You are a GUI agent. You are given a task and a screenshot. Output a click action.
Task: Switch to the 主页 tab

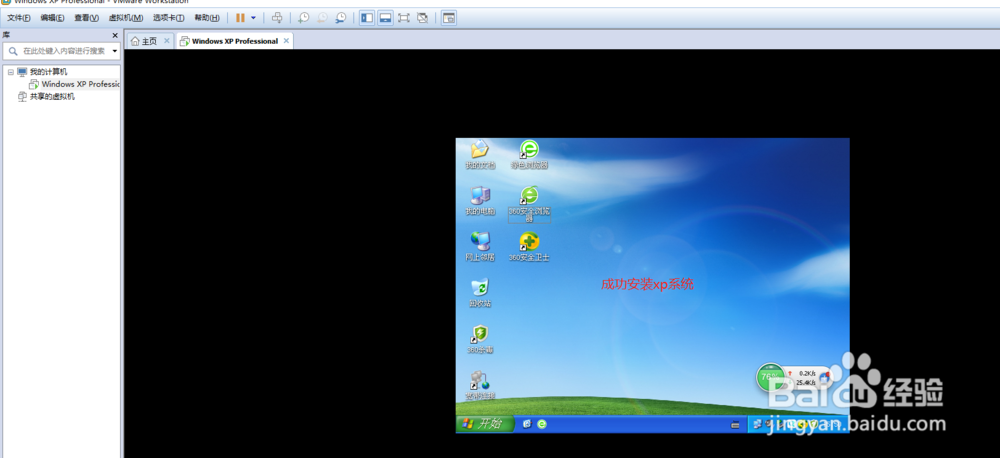point(144,41)
